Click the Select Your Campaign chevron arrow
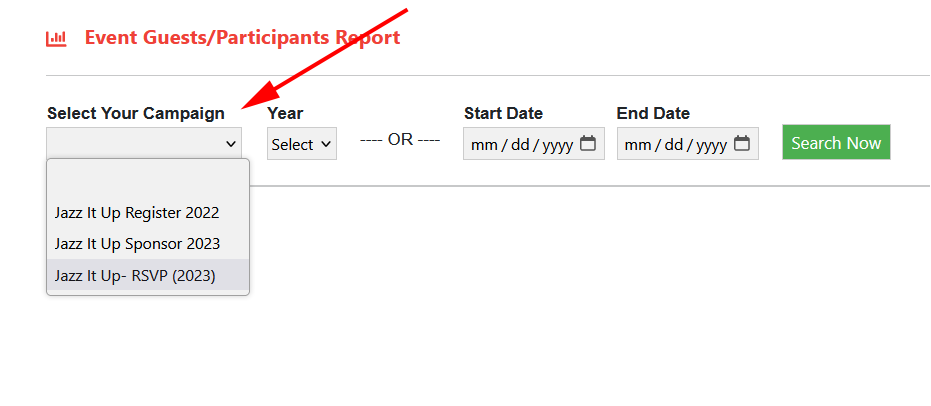 point(231,144)
